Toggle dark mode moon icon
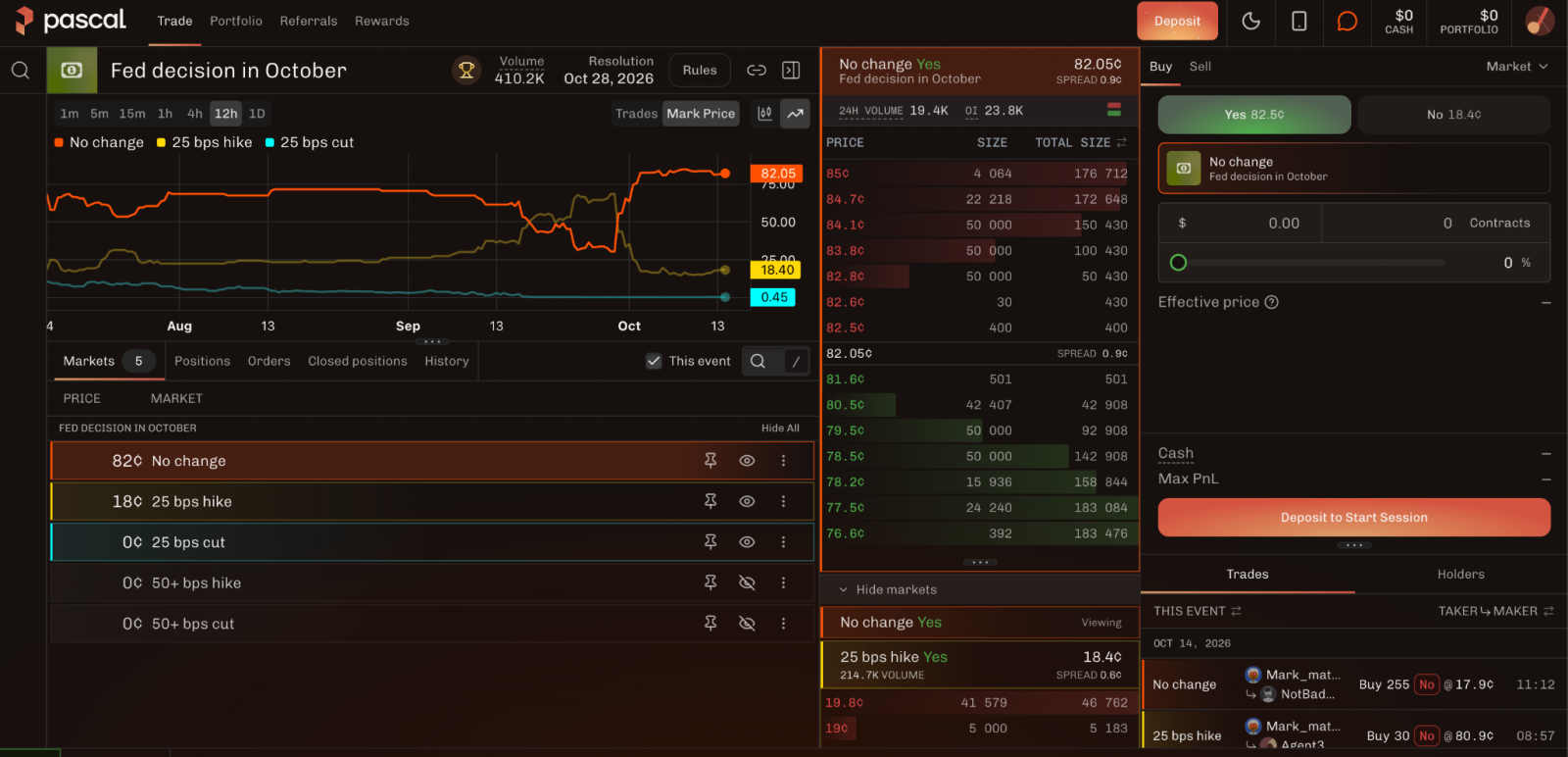1568x757 pixels. coord(1251,21)
